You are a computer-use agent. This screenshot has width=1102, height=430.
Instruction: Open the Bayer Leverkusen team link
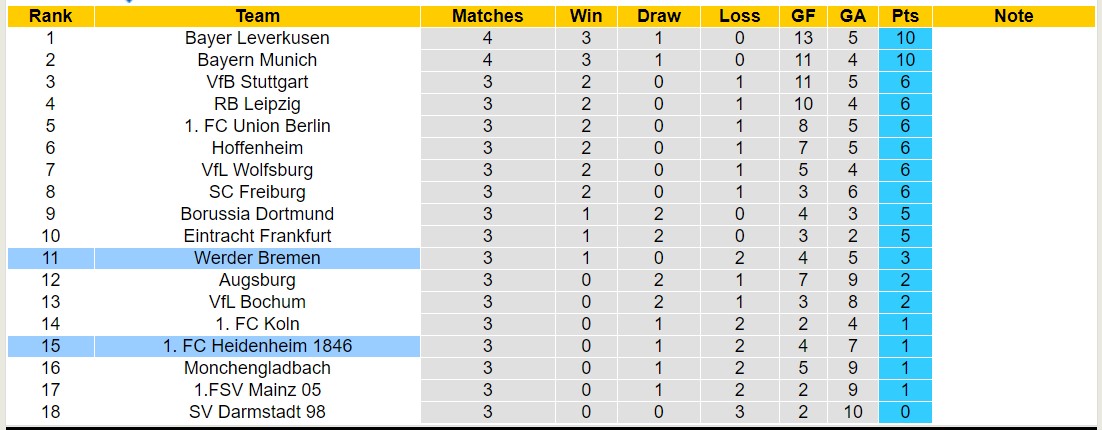pyautogui.click(x=257, y=38)
